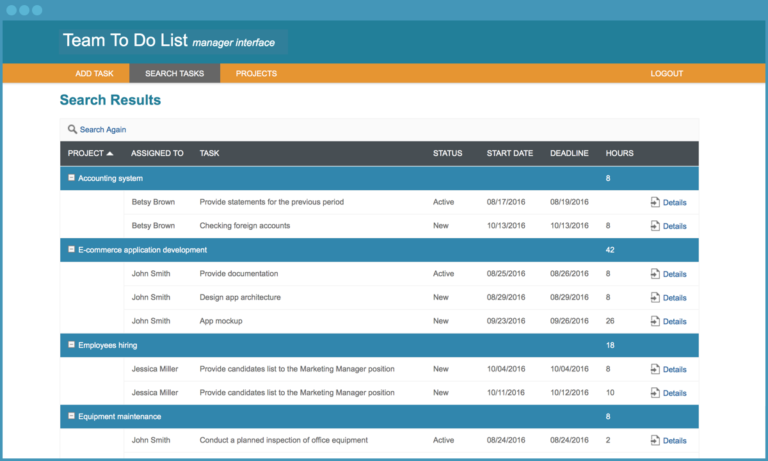Click Details icon for 10/04/2016 candidates task
Screen dimensions: 768x461
pyautogui.click(x=655, y=369)
